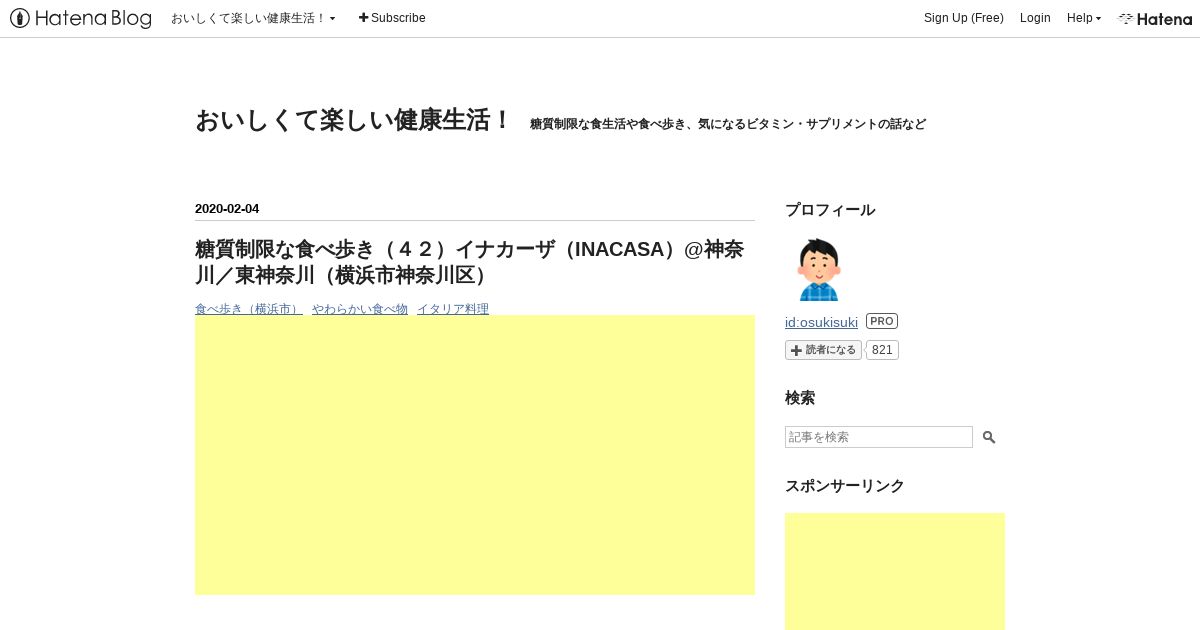Select the 食べ歩き（横浜市） category tag
The image size is (1200, 630).
249,309
